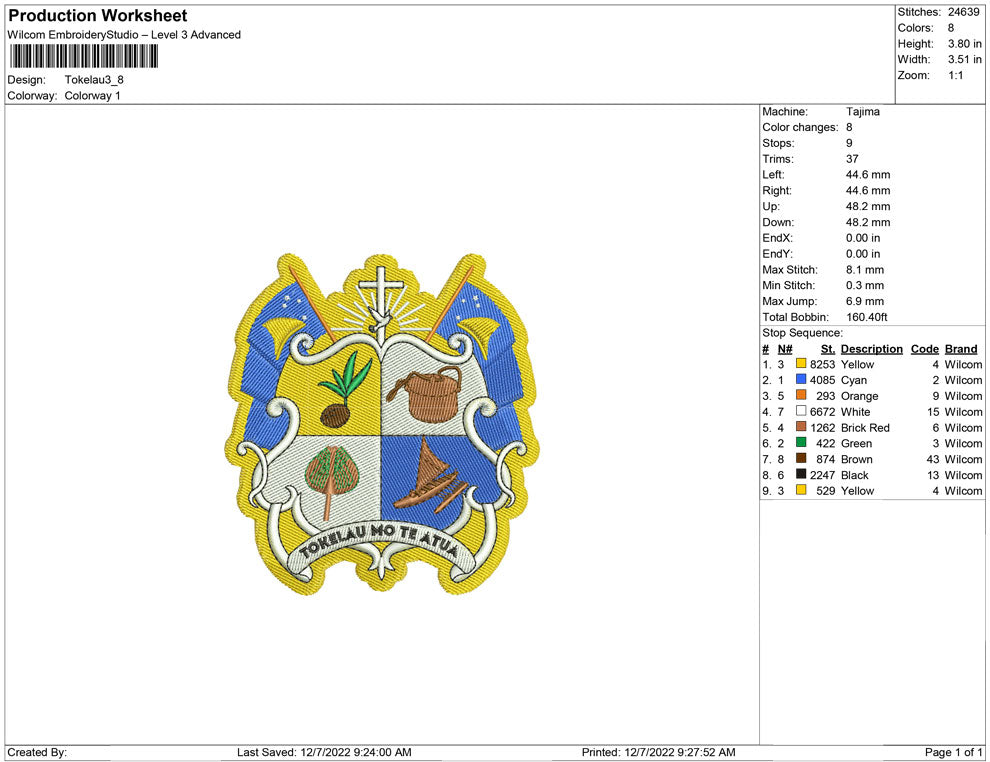
Task: Click the orange color swatch in the stop sequence
Action: tap(801, 395)
